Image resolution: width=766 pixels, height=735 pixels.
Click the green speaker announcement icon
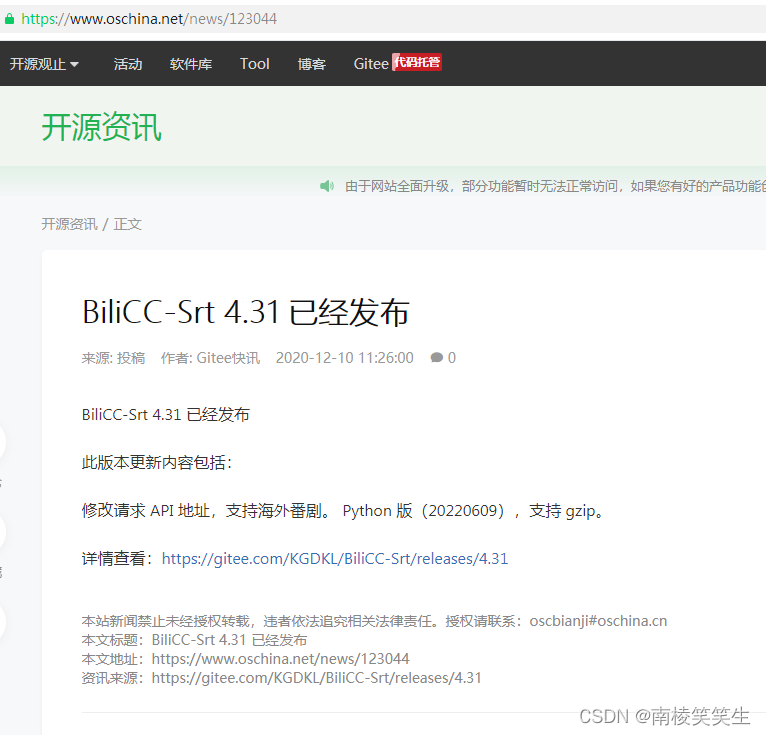coord(327,186)
